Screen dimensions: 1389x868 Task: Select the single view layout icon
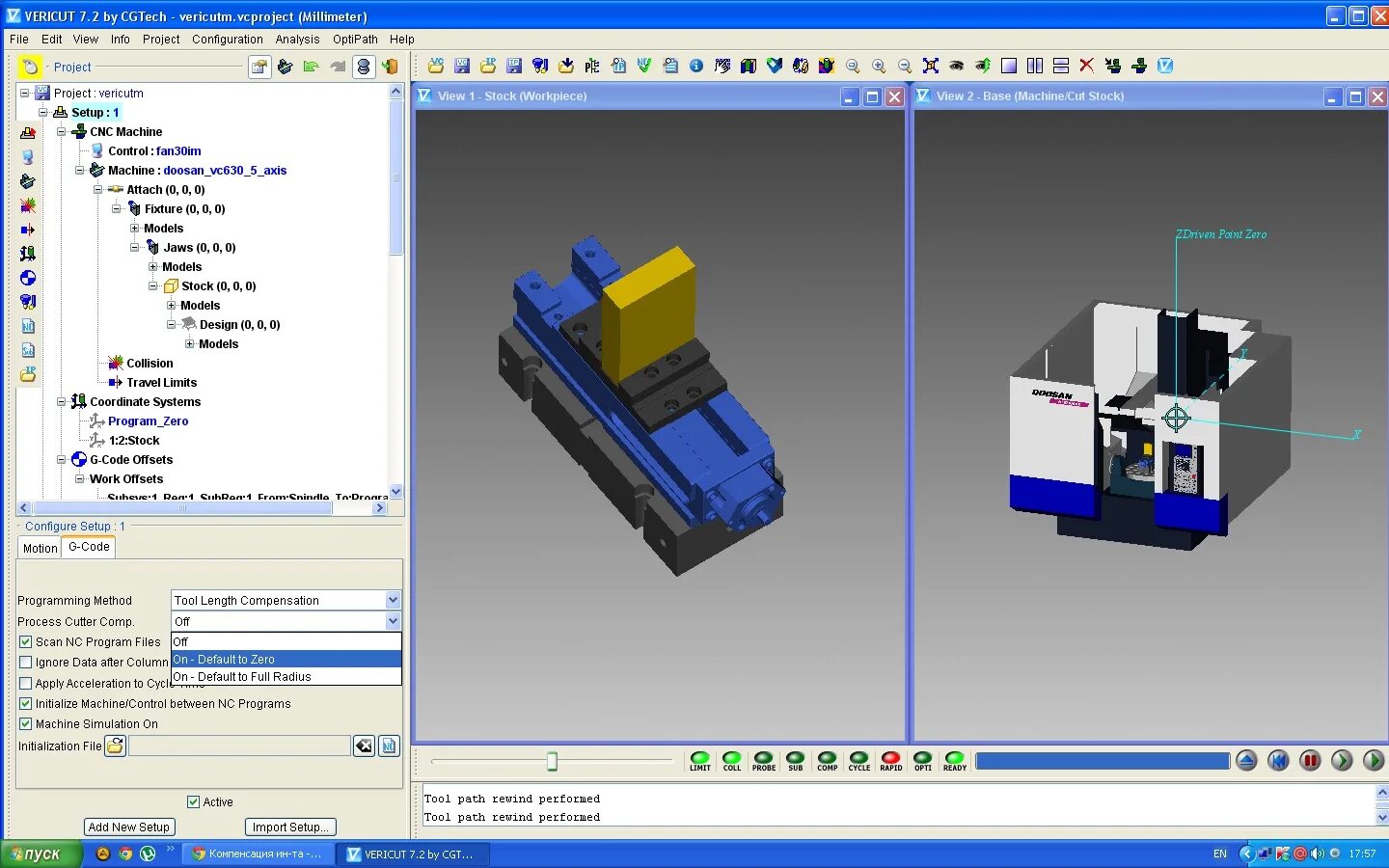pos(1009,66)
